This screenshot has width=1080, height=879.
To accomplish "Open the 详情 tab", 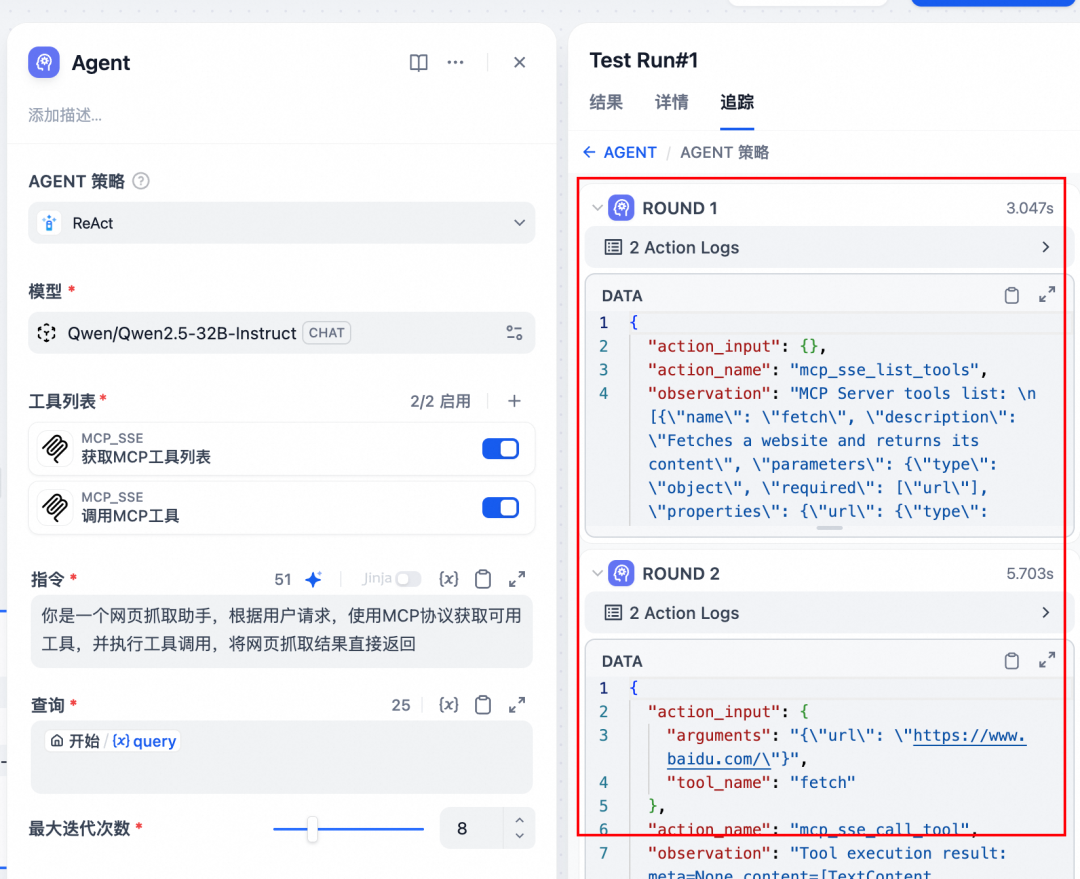I will point(671,103).
